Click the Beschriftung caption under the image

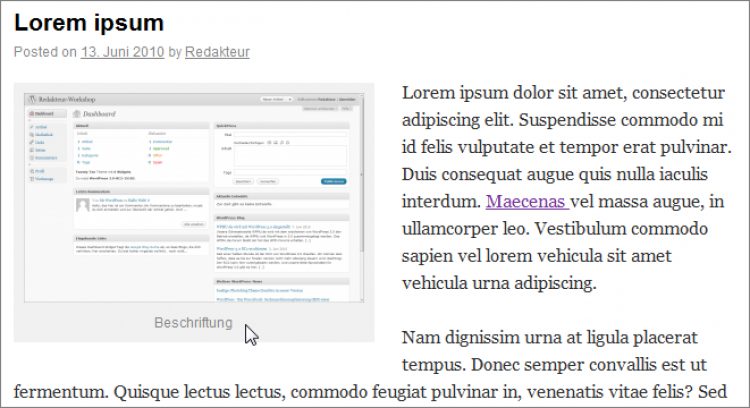[193, 323]
